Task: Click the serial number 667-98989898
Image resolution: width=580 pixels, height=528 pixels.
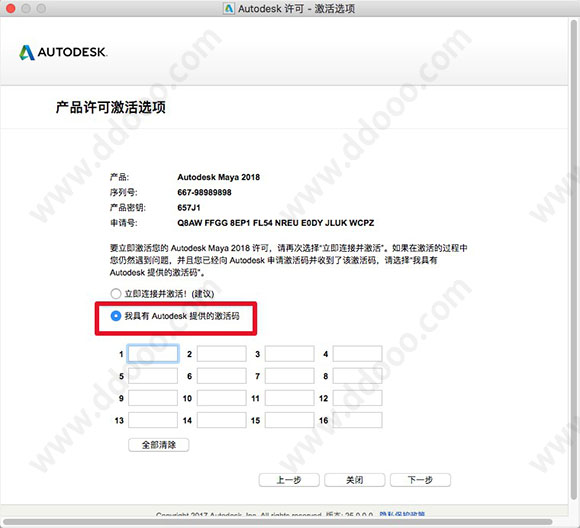Action: [x=204, y=192]
